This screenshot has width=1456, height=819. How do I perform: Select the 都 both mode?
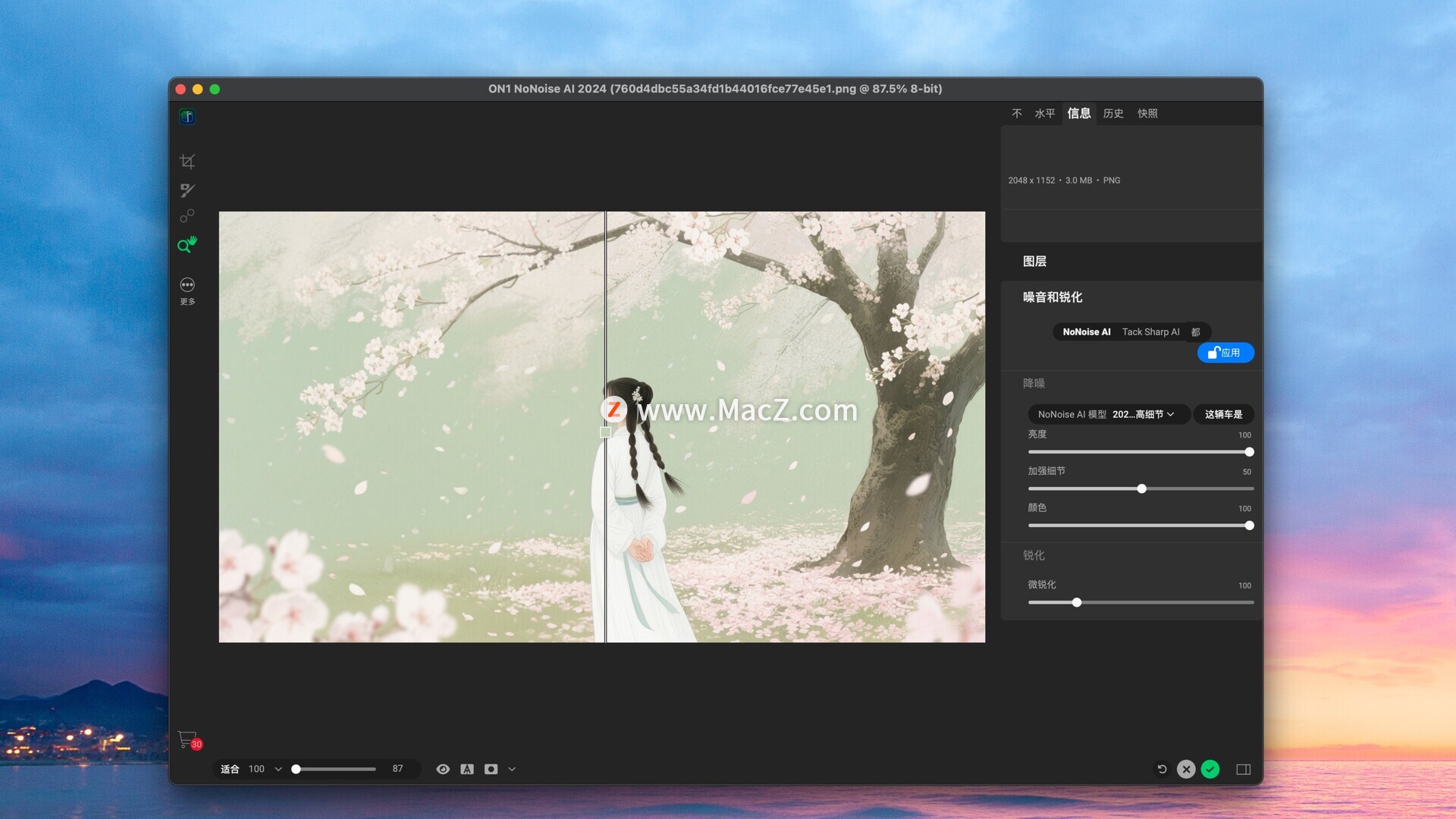pyautogui.click(x=1196, y=332)
